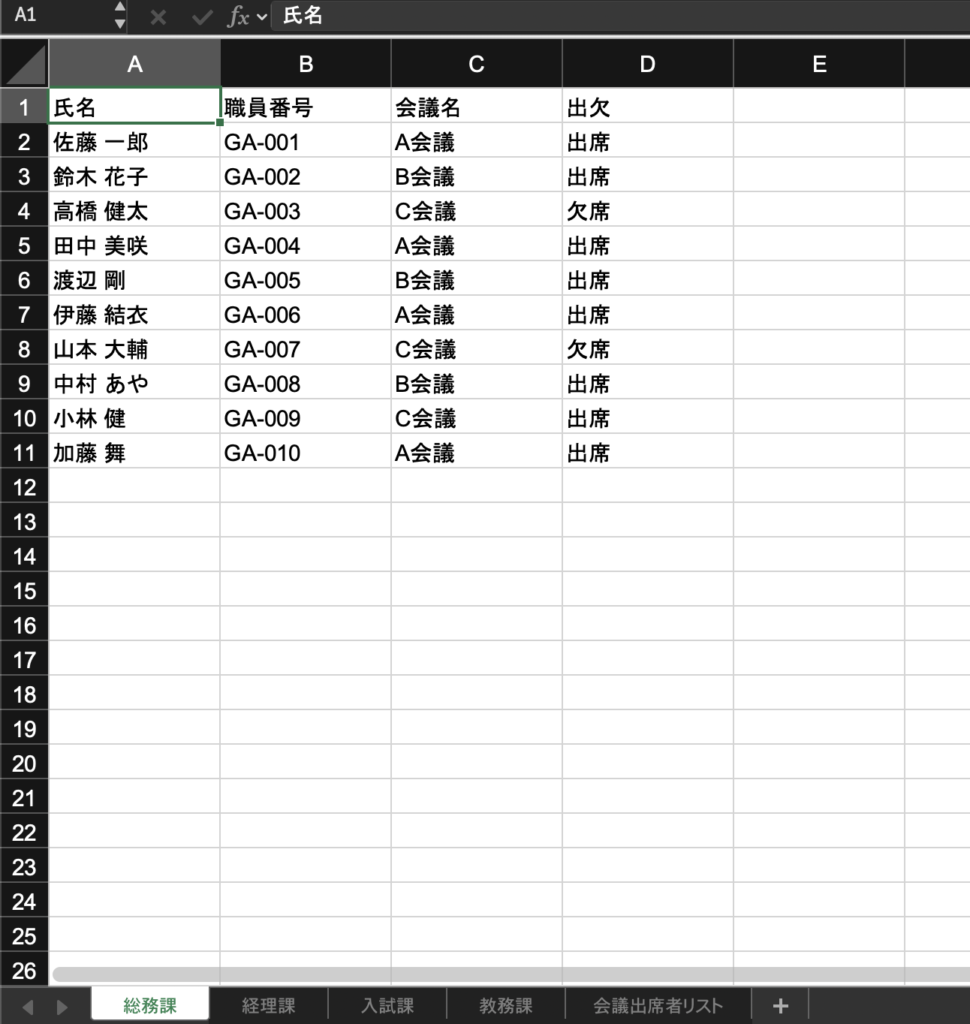
Task: Select cell containing 高橋 健太
Action: pyautogui.click(x=135, y=212)
